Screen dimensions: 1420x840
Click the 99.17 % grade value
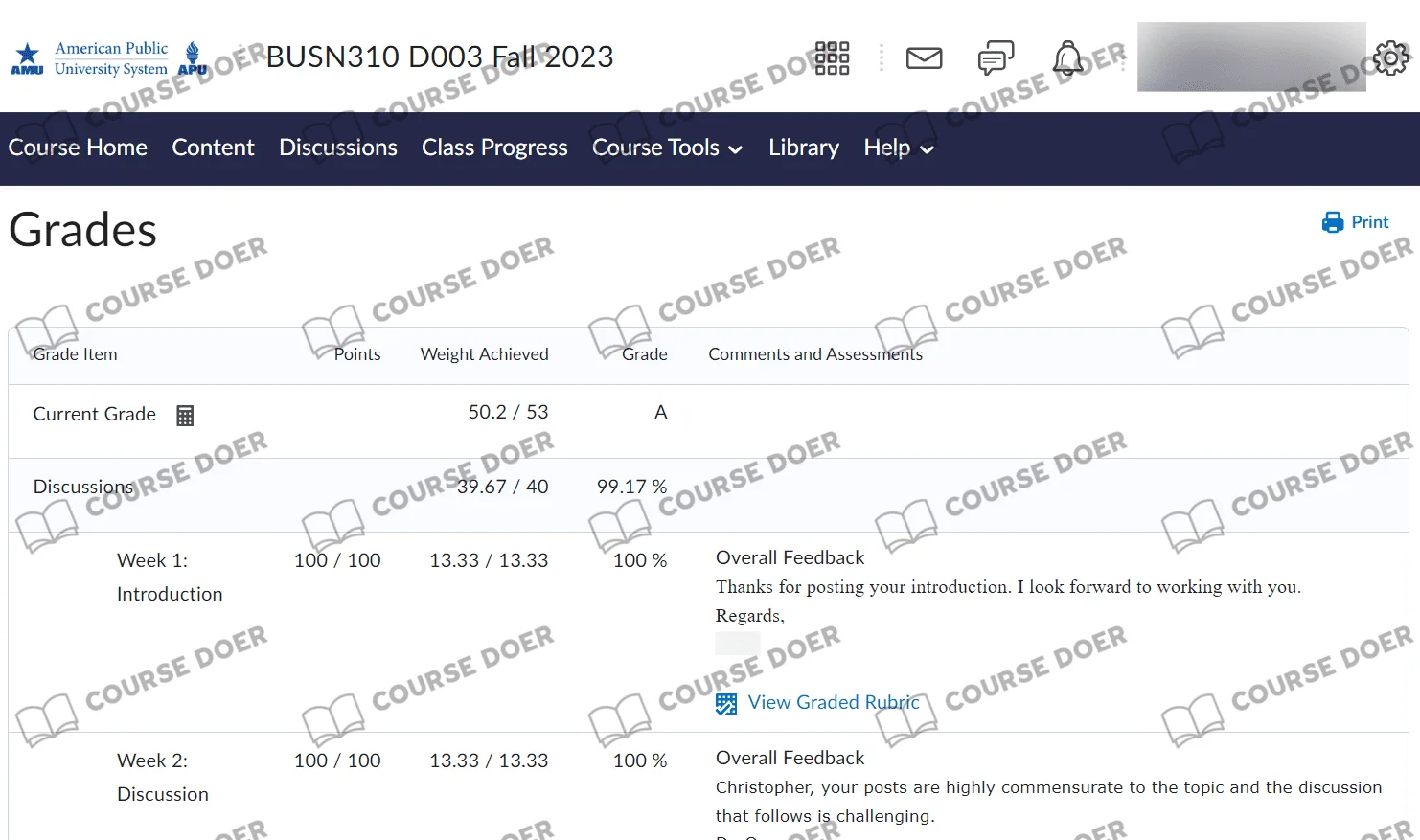631,487
